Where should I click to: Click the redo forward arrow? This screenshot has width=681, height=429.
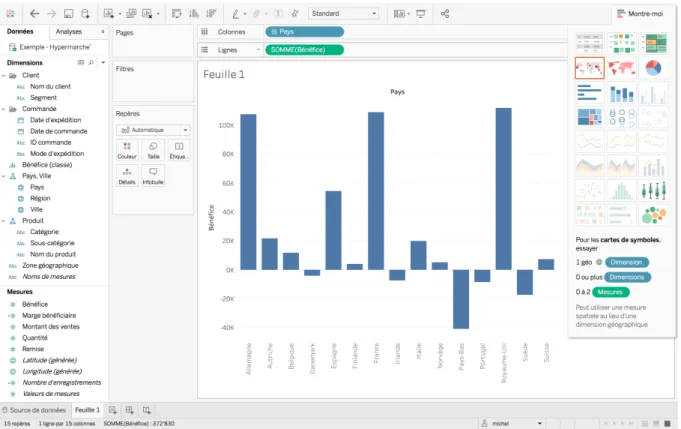[x=51, y=13]
